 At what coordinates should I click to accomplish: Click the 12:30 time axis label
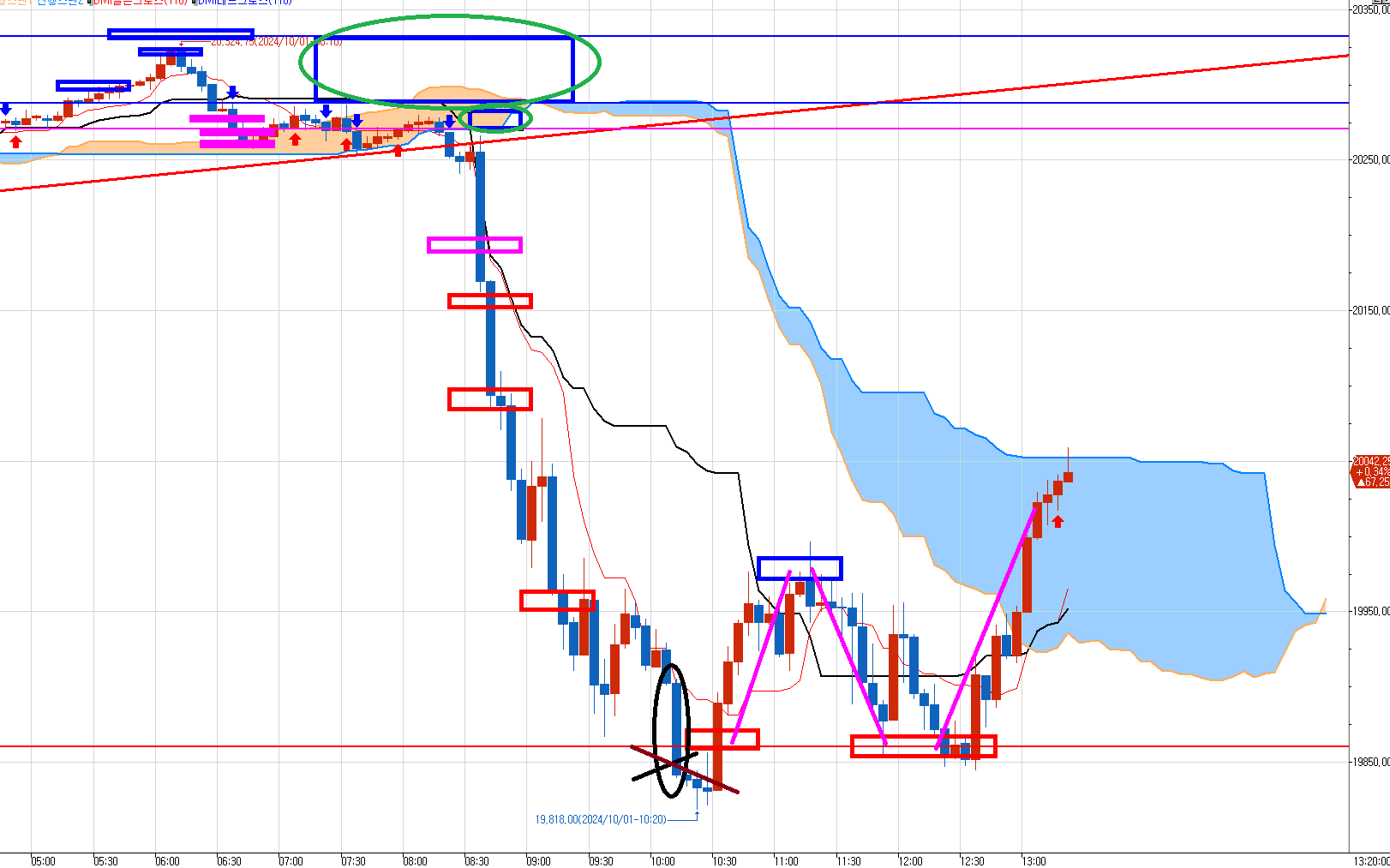972,861
